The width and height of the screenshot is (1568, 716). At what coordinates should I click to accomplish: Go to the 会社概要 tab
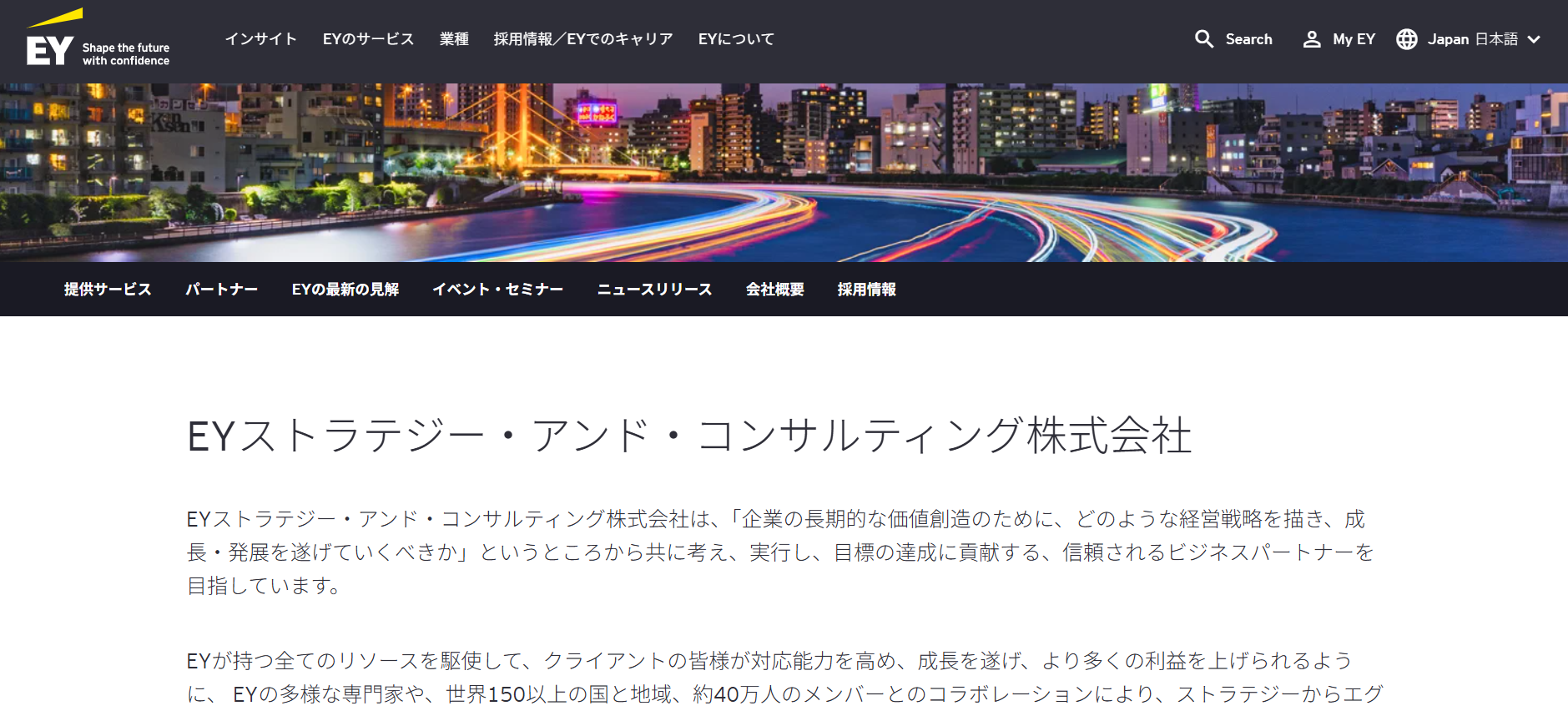[x=774, y=290]
